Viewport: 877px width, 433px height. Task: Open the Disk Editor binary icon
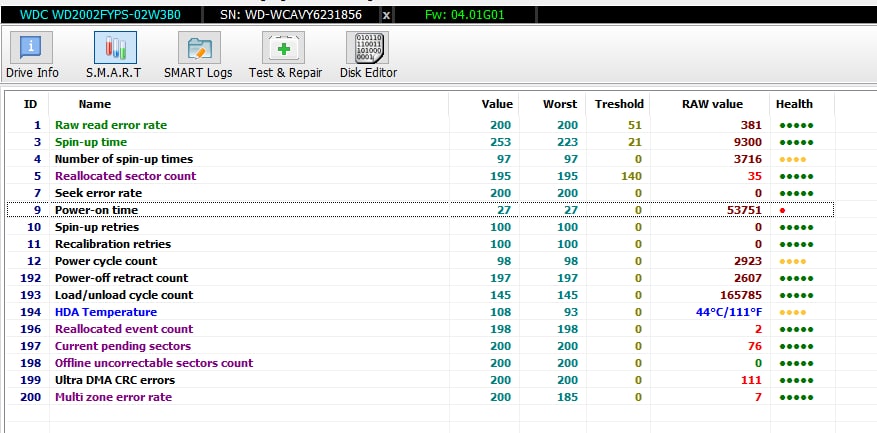tap(367, 48)
